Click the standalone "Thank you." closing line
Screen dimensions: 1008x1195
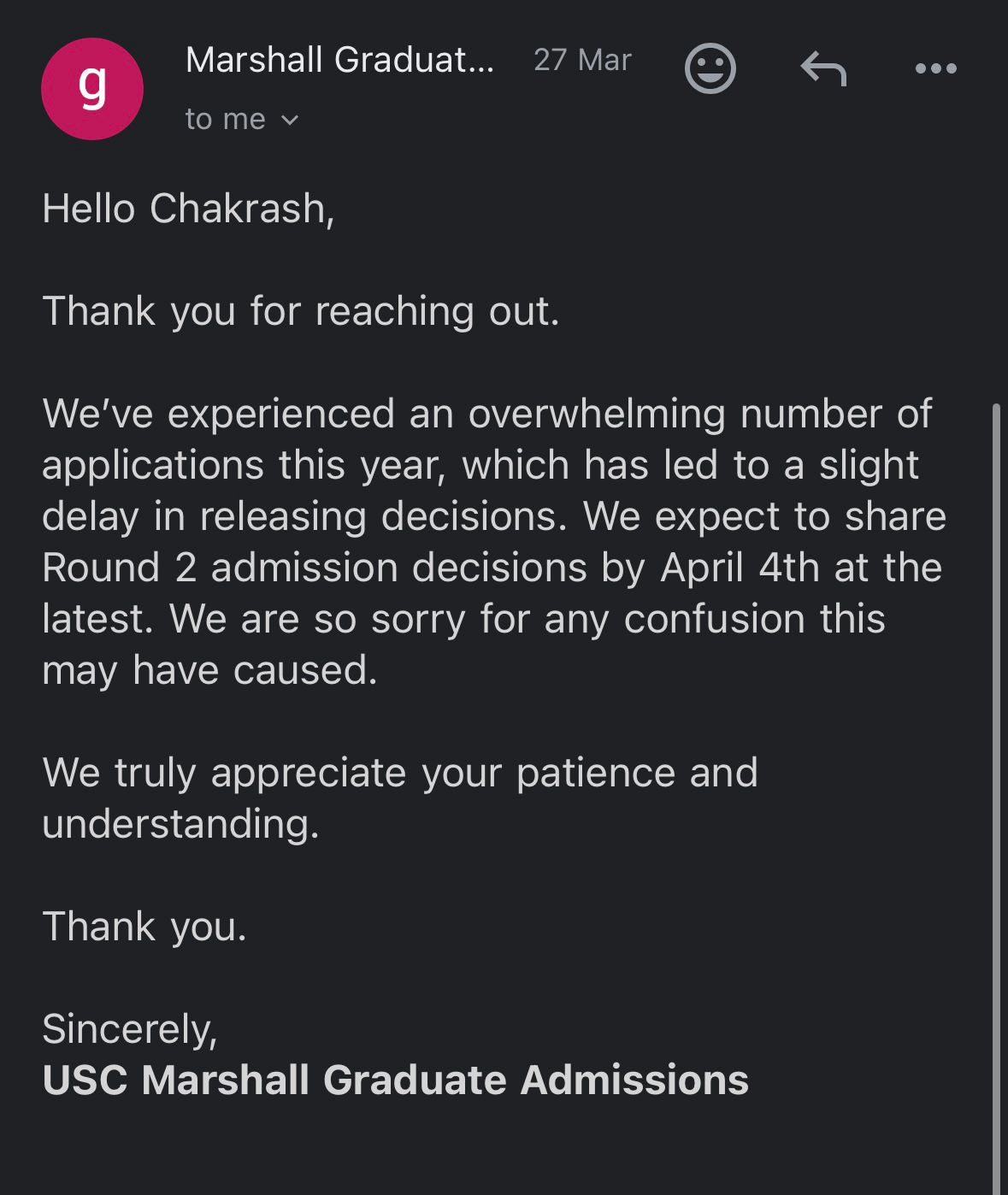coord(144,927)
